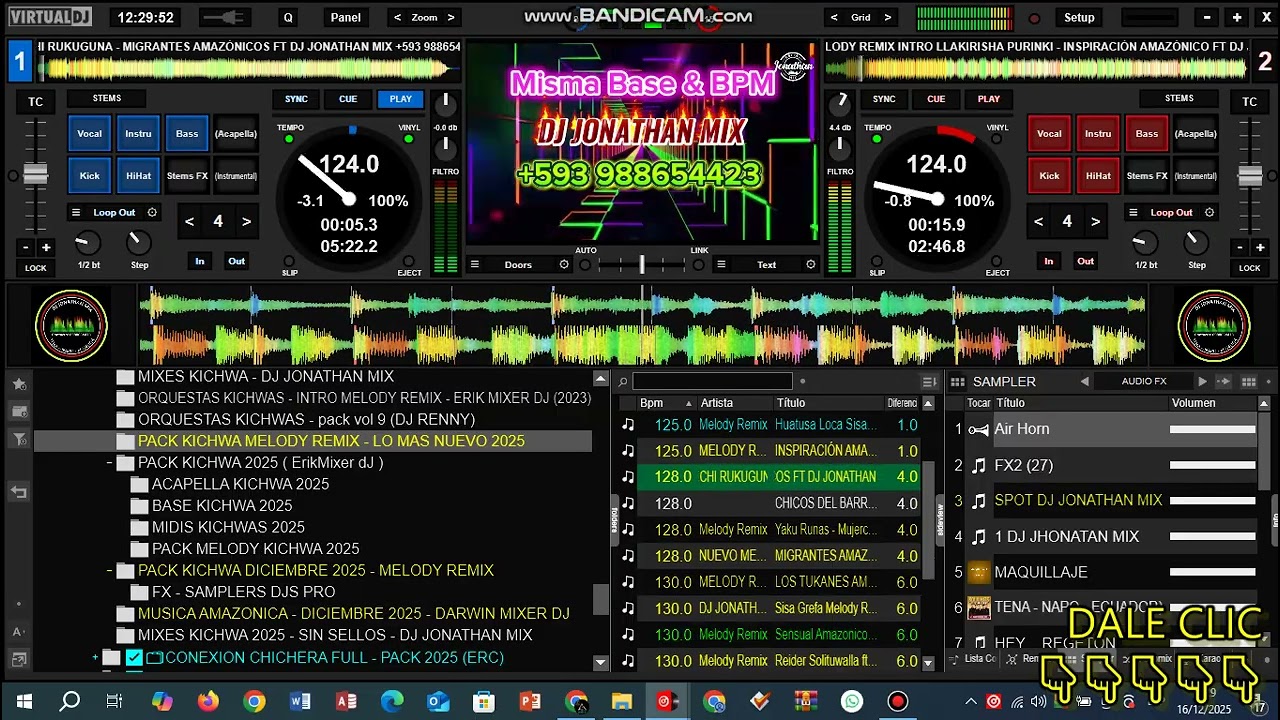Viewport: 1280px width, 720px height.
Task: Open the browser list options menu icon
Action: [x=930, y=381]
